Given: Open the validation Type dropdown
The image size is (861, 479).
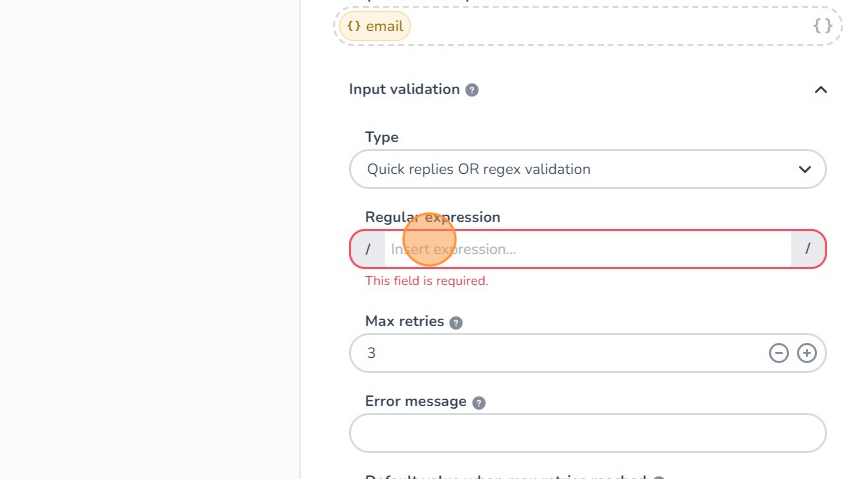Looking at the screenshot, I should tap(587, 169).
